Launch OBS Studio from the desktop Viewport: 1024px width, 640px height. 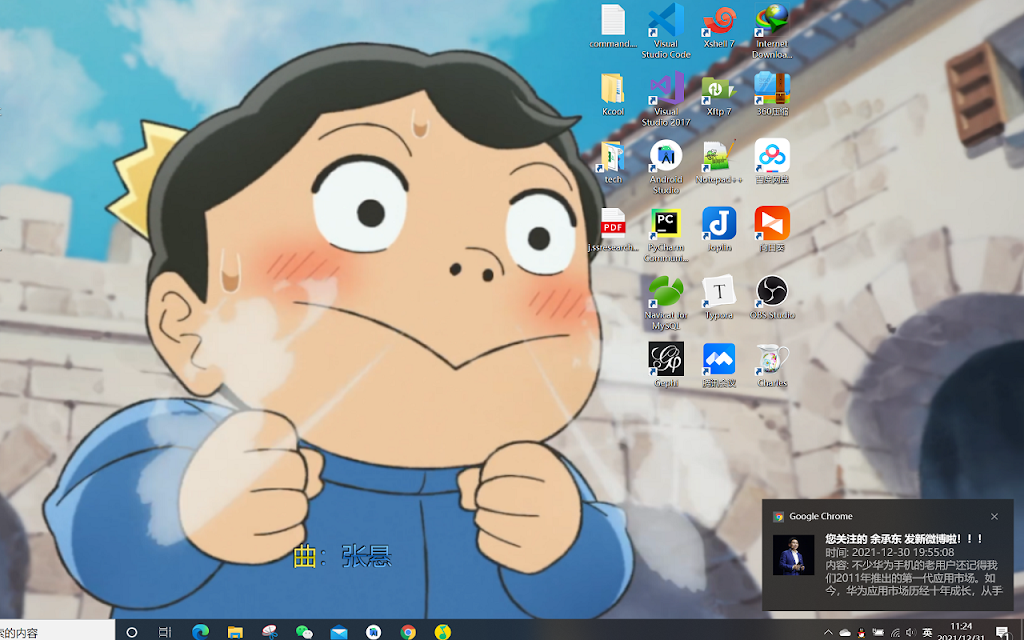(772, 298)
